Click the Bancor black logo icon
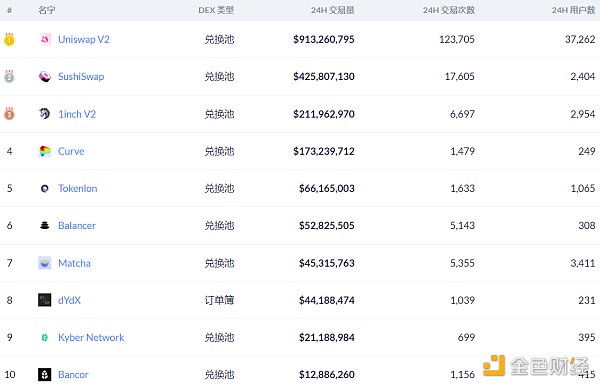This screenshot has height=387, width=600. (45, 374)
